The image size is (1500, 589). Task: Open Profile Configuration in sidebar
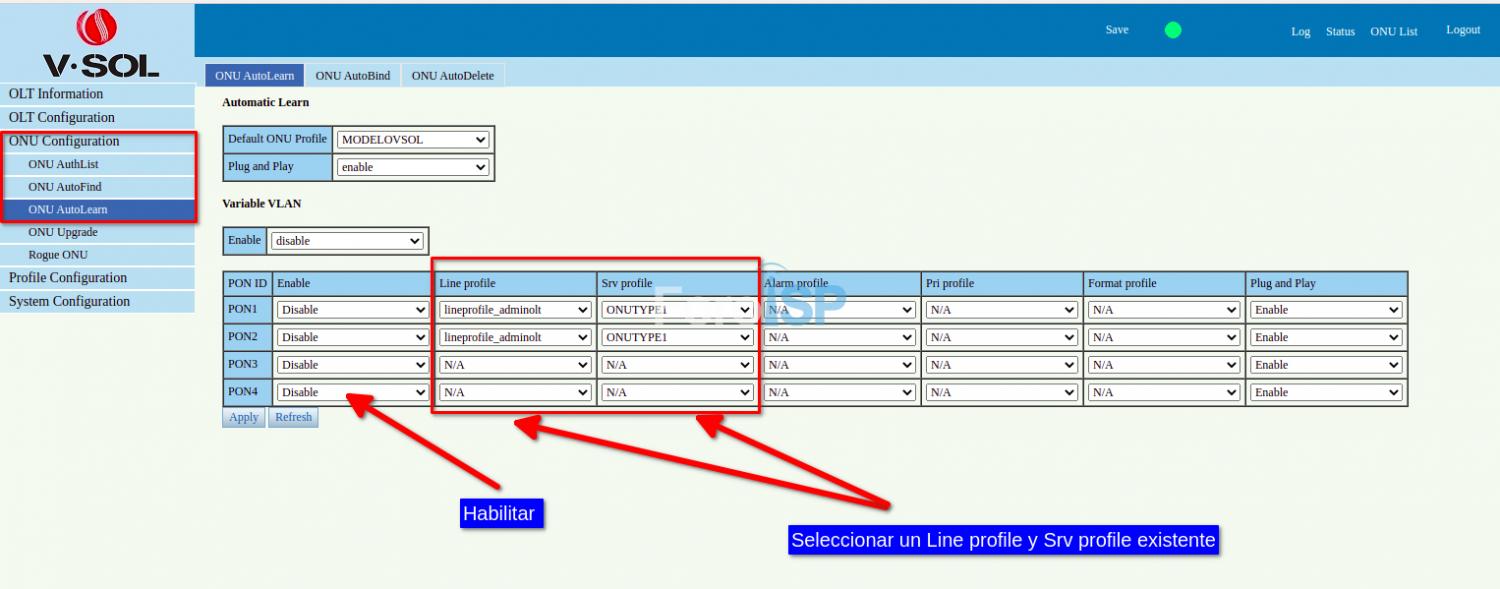68,278
